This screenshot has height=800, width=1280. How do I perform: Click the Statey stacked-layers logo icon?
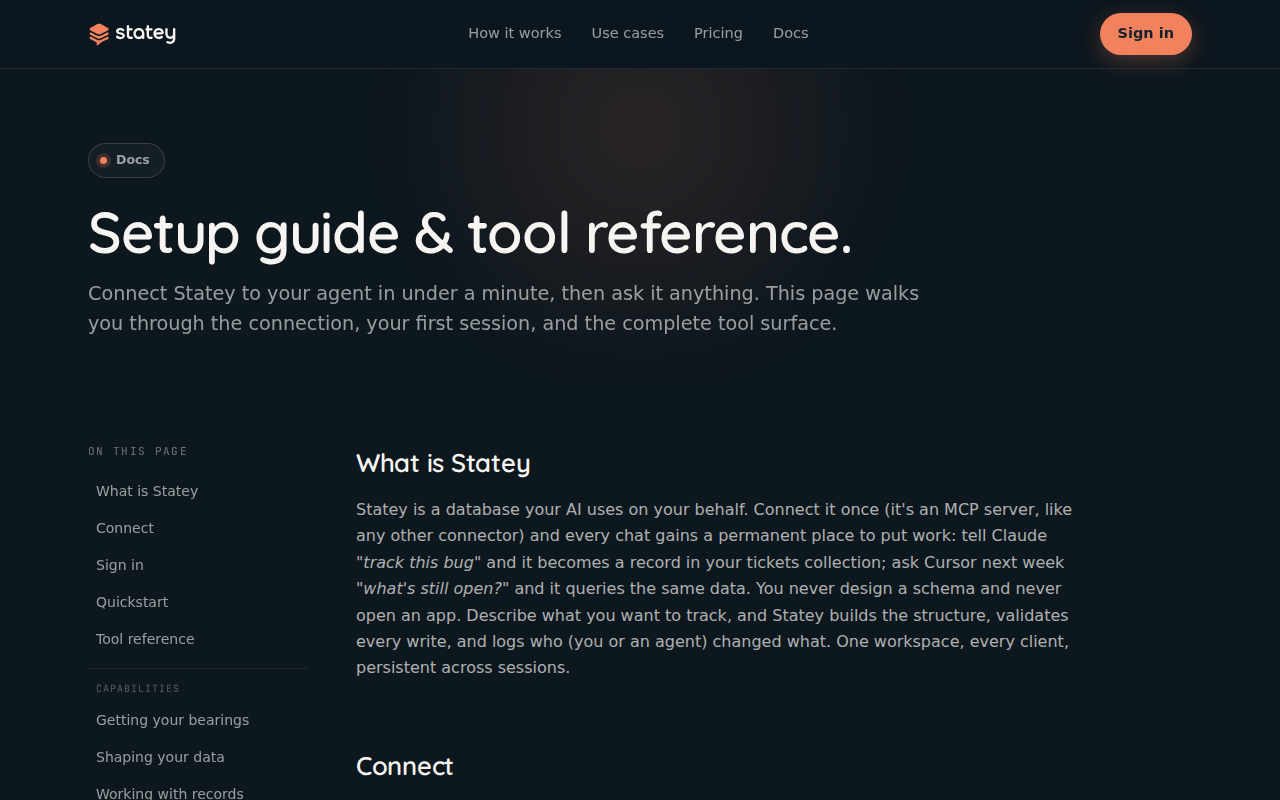[99, 34]
